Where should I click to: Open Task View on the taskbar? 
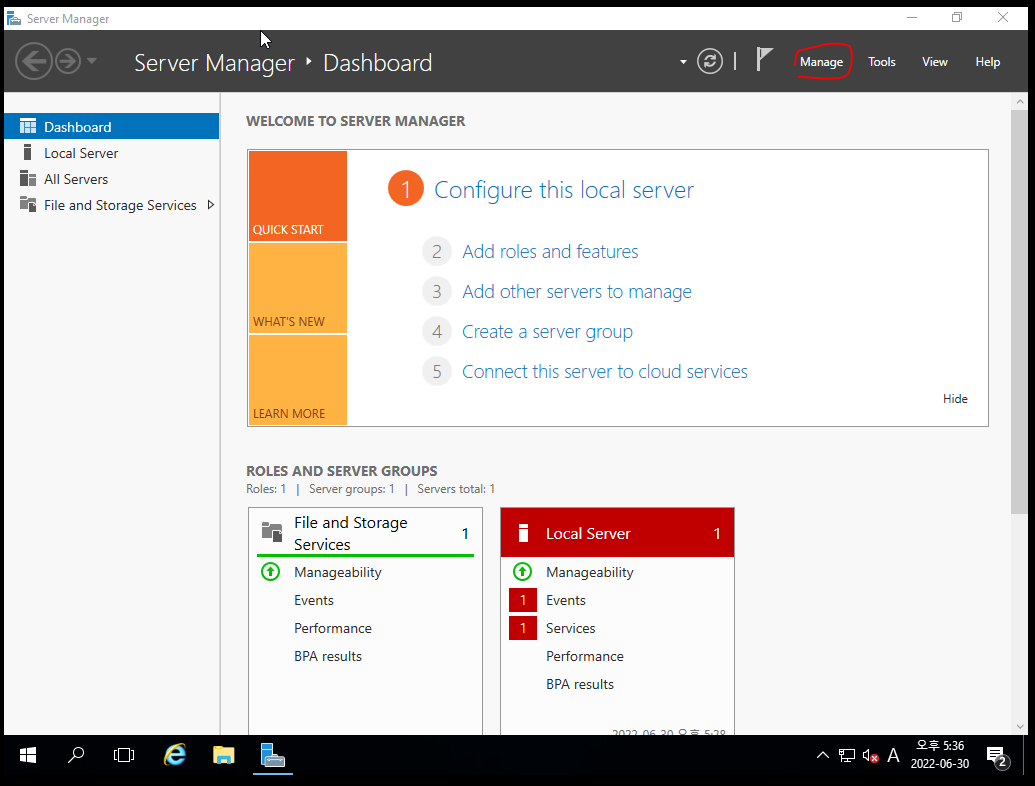[123, 755]
